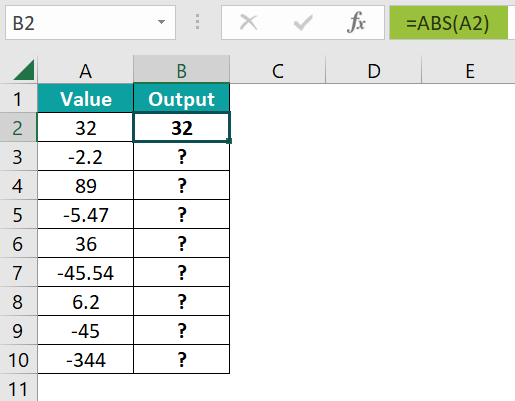Image resolution: width=515 pixels, height=401 pixels.
Task: Select cell with value -344
Action: [x=86, y=360]
